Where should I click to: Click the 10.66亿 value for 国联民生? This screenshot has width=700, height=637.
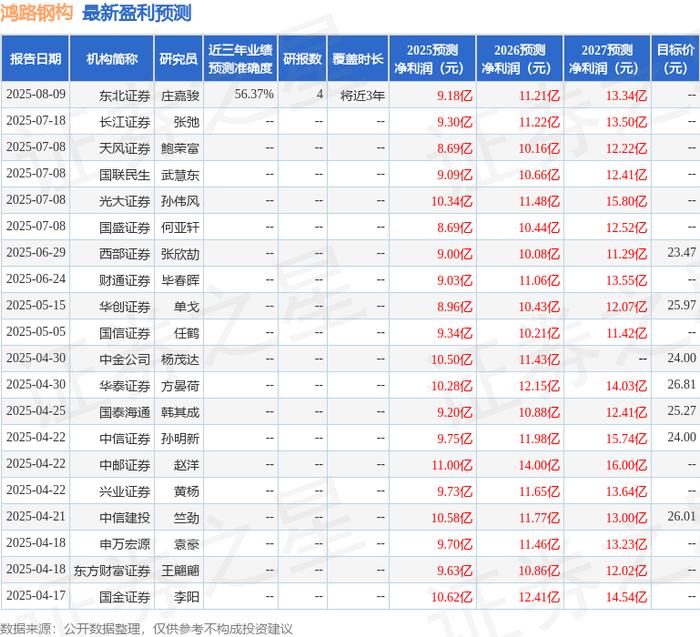tap(539, 175)
